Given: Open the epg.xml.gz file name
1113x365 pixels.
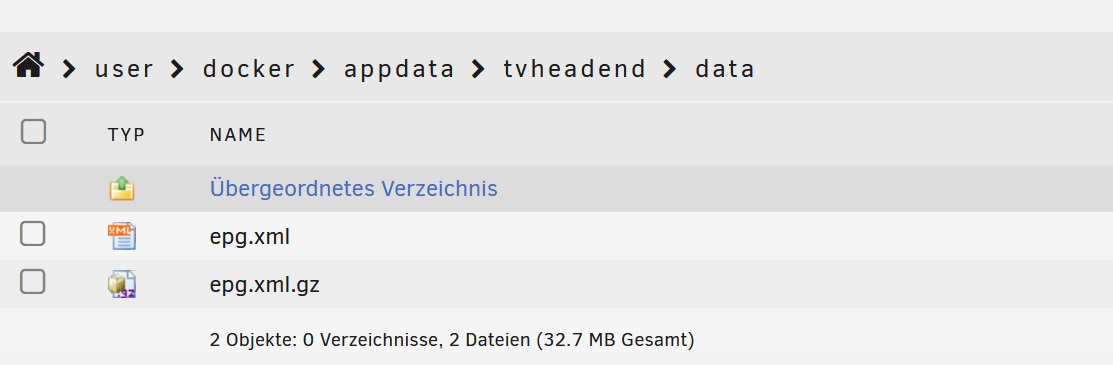Looking at the screenshot, I should coord(265,285).
